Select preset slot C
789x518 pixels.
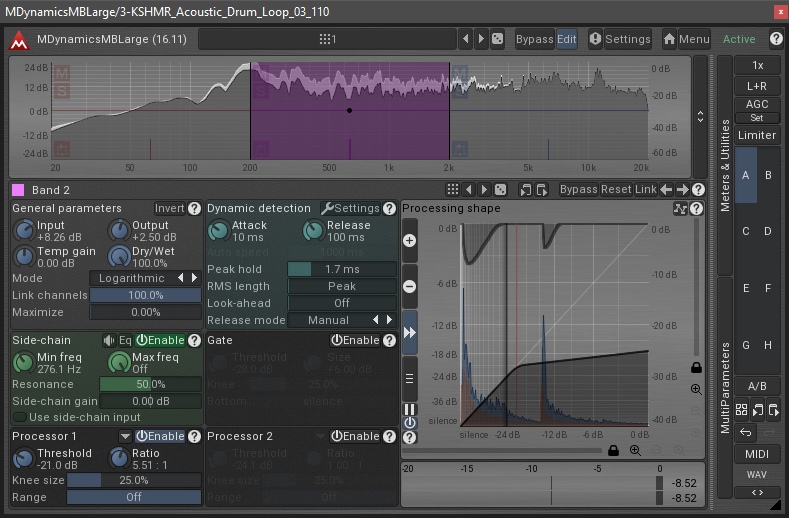pos(746,231)
